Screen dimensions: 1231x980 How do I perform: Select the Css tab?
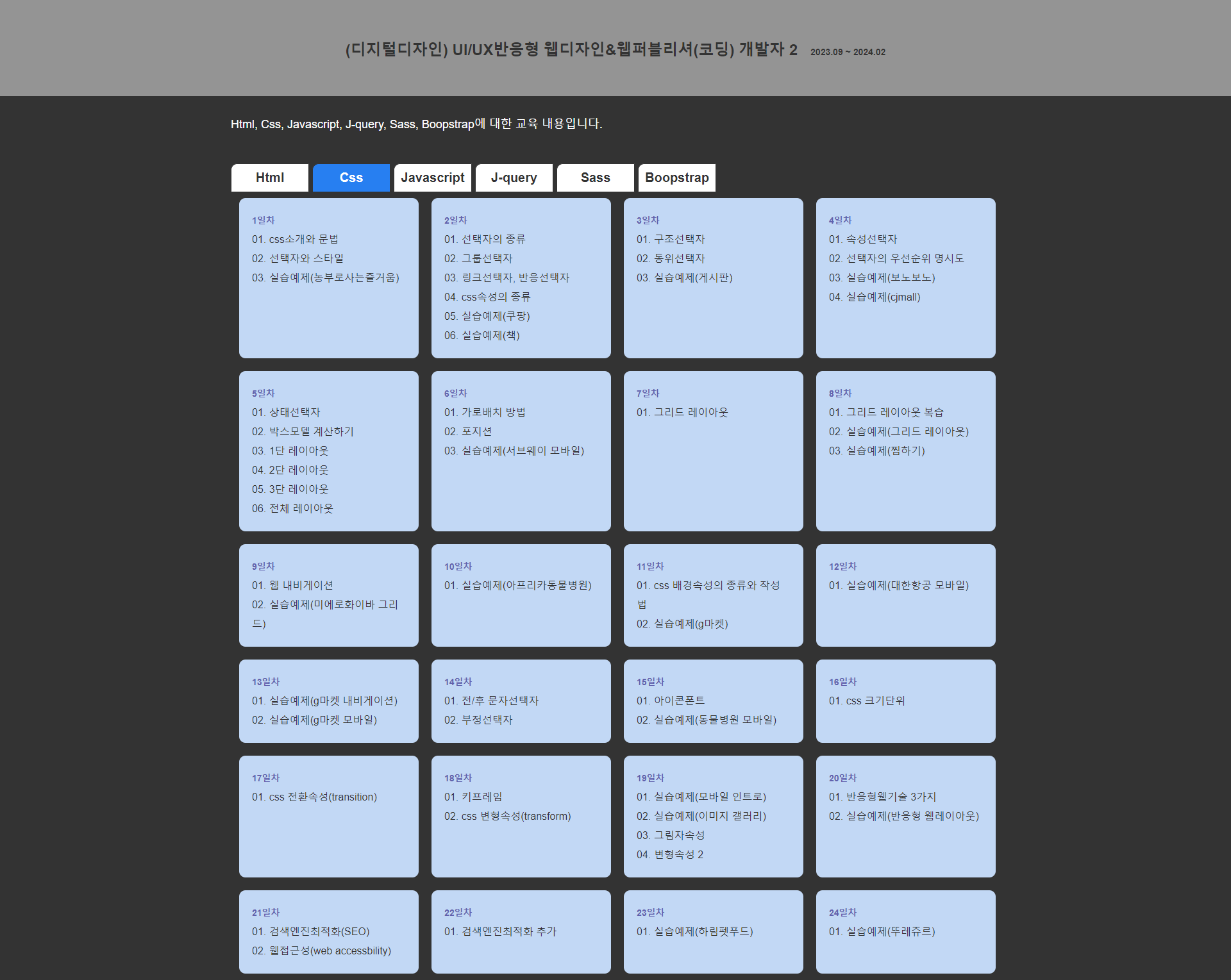coord(351,178)
